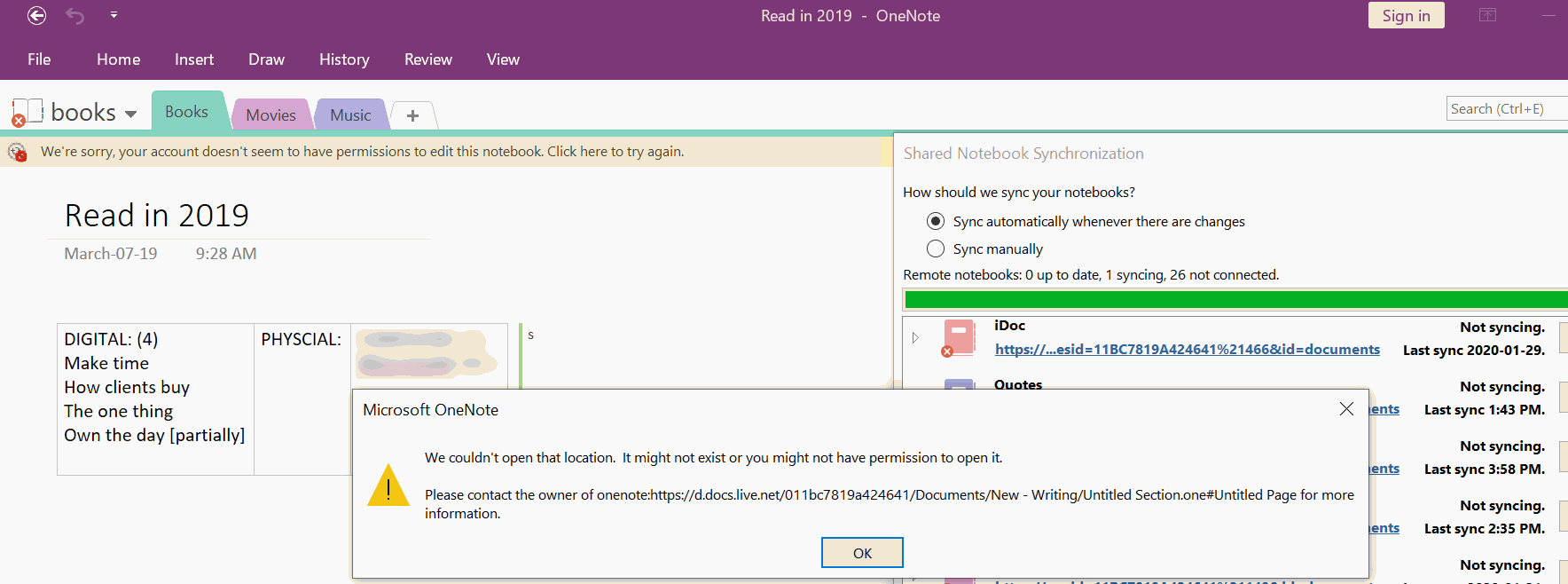Click the sync error icon in permissions bar
The height and width of the screenshot is (584, 1568).
[18, 152]
